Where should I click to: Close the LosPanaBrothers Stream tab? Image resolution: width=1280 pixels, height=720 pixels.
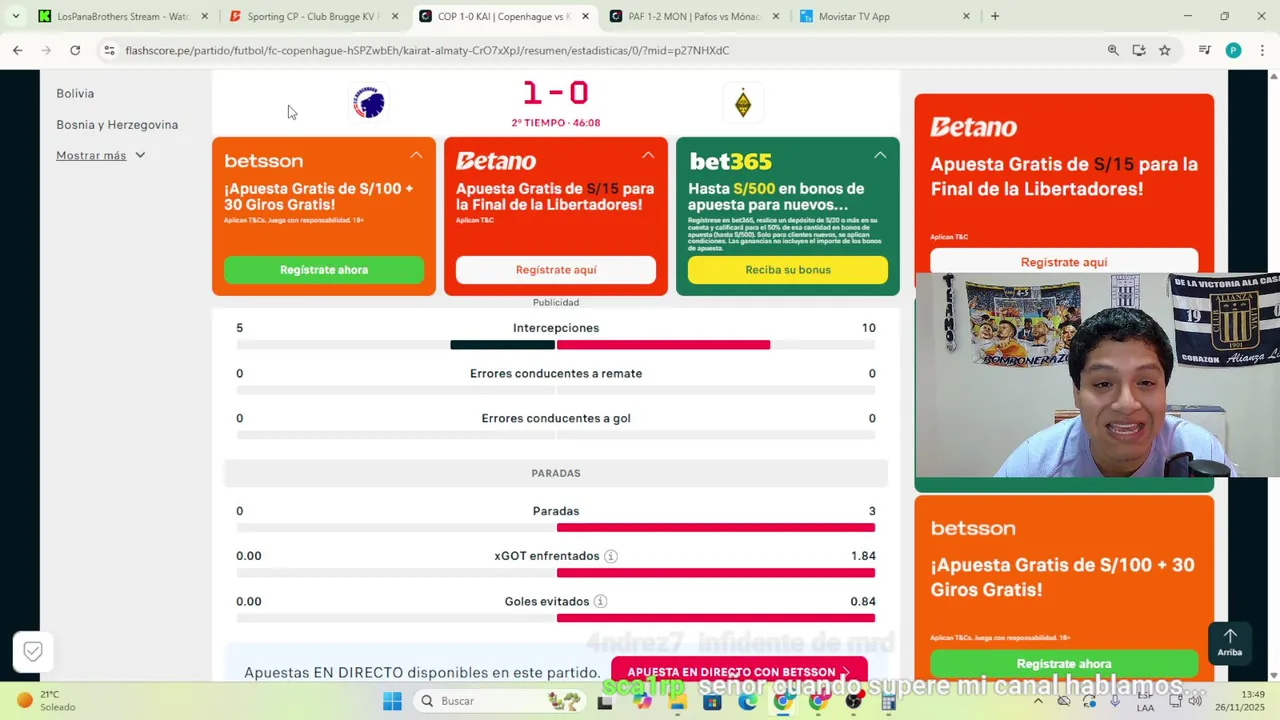pos(205,16)
